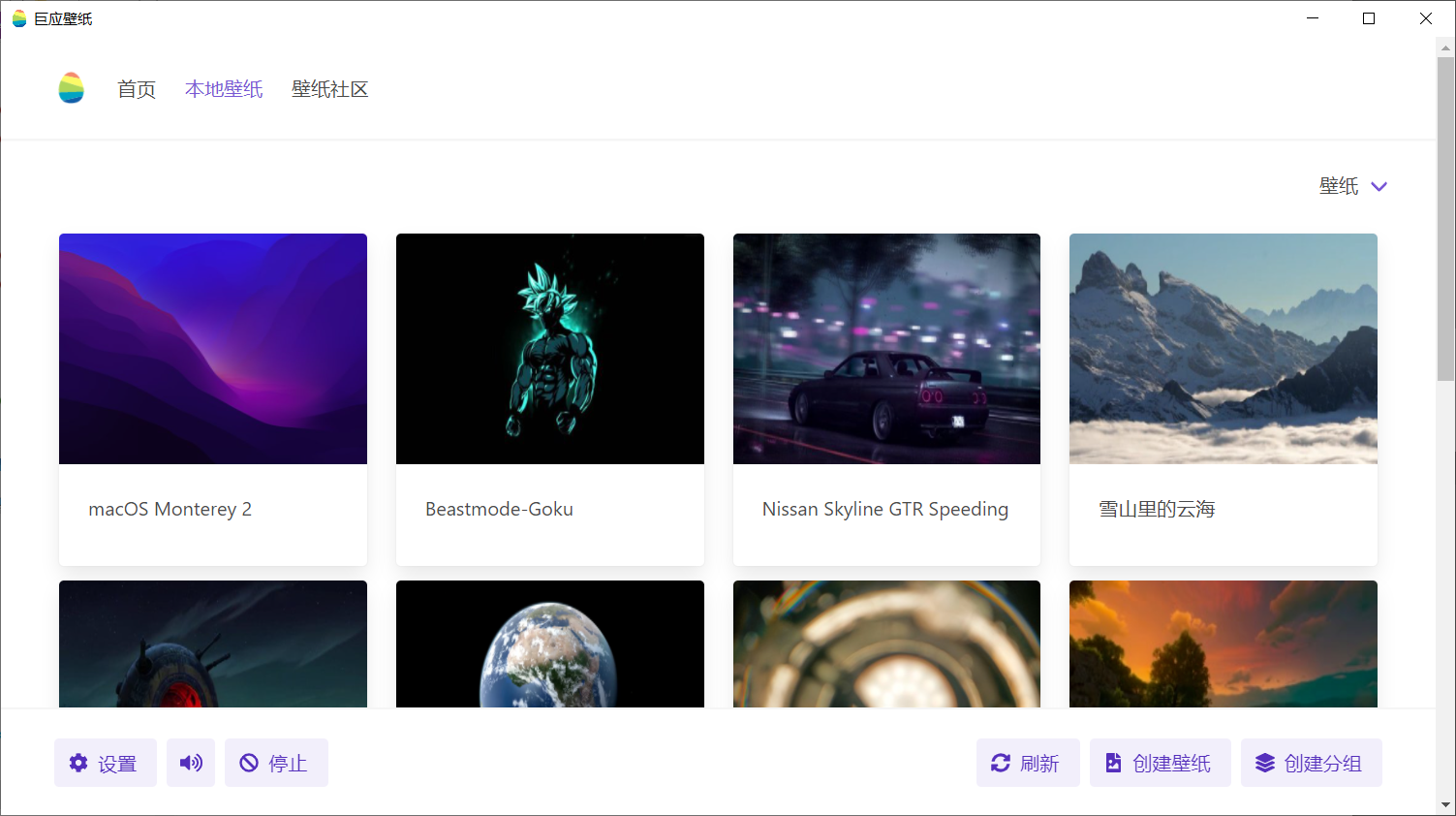Image resolution: width=1456 pixels, height=816 pixels.
Task: Click the vertical scrollbar thumb
Action: coord(1445,218)
